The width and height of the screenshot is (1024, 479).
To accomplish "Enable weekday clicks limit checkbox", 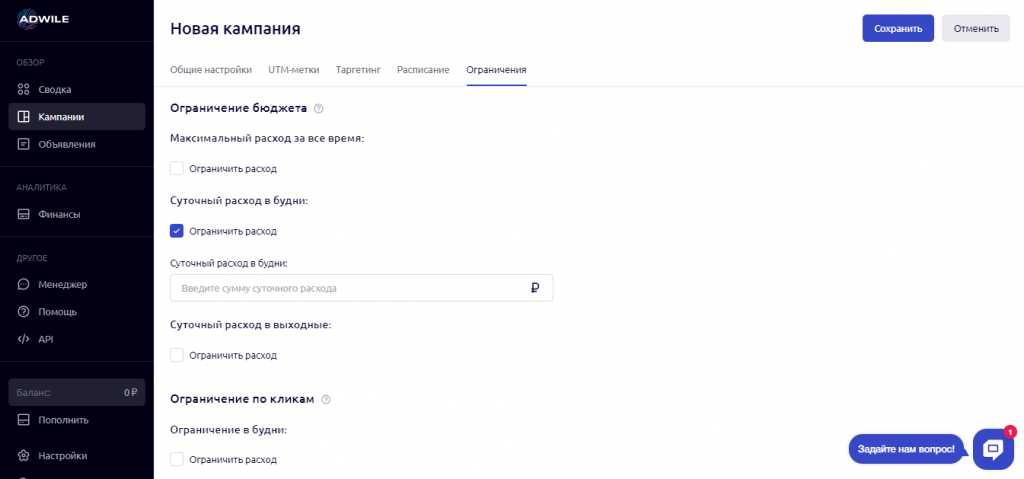I will (177, 460).
